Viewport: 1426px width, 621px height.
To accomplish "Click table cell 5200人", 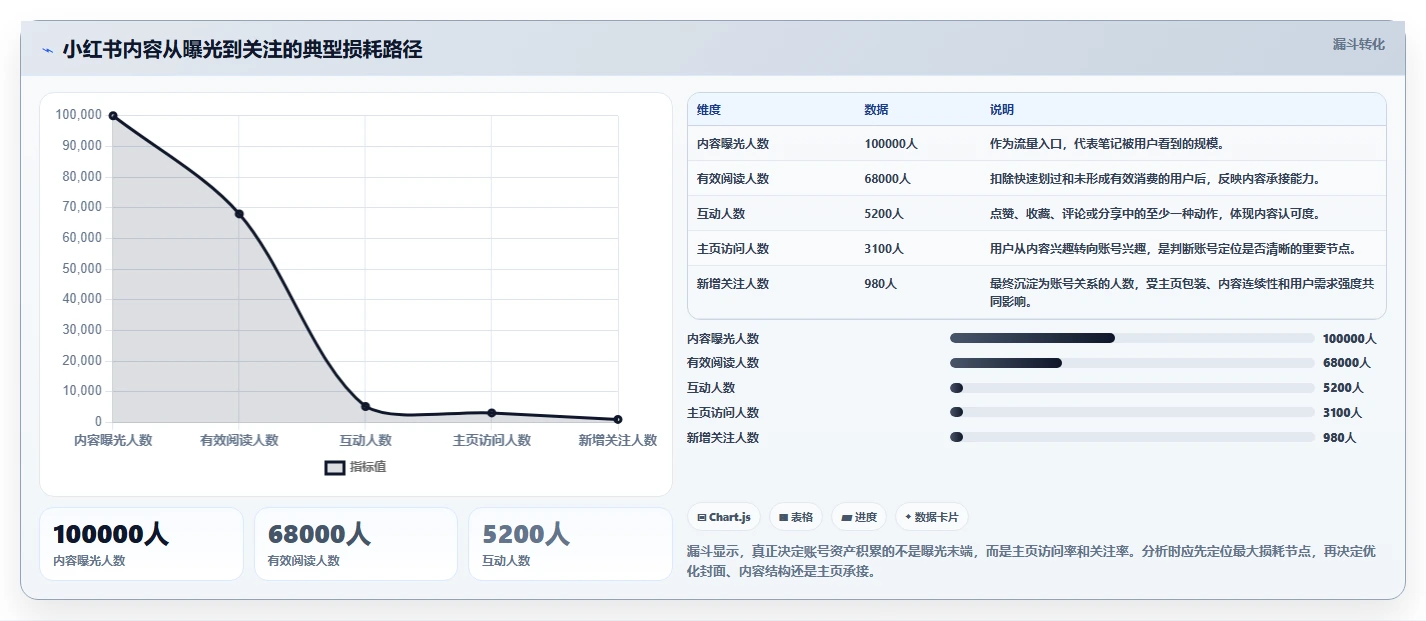I will point(884,214).
